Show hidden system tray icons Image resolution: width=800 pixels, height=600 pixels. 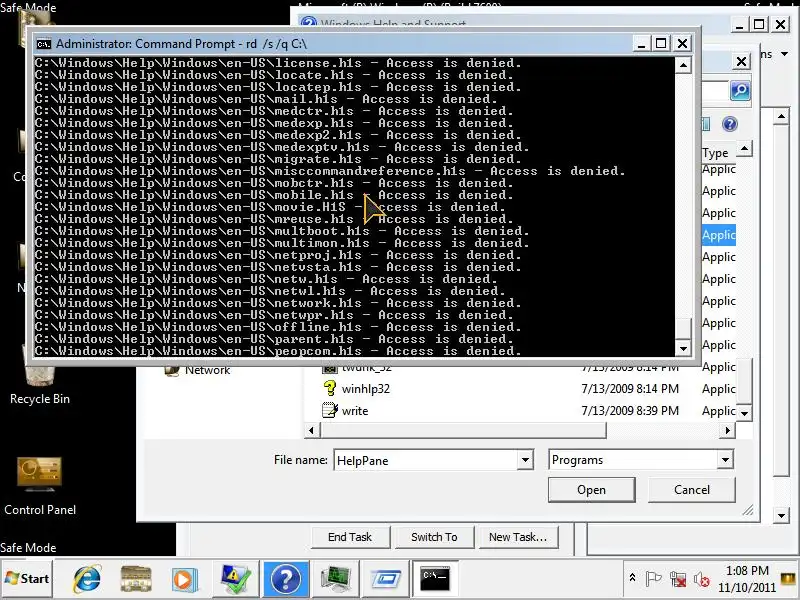(632, 578)
